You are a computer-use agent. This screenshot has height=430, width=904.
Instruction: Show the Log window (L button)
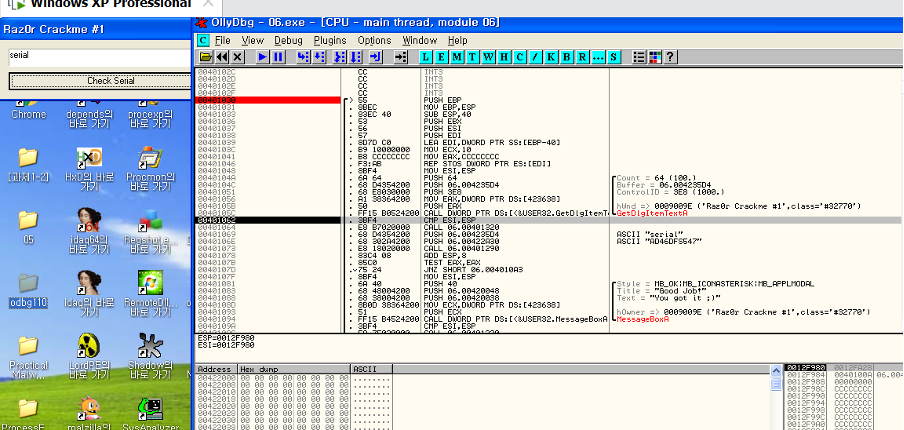pos(426,57)
